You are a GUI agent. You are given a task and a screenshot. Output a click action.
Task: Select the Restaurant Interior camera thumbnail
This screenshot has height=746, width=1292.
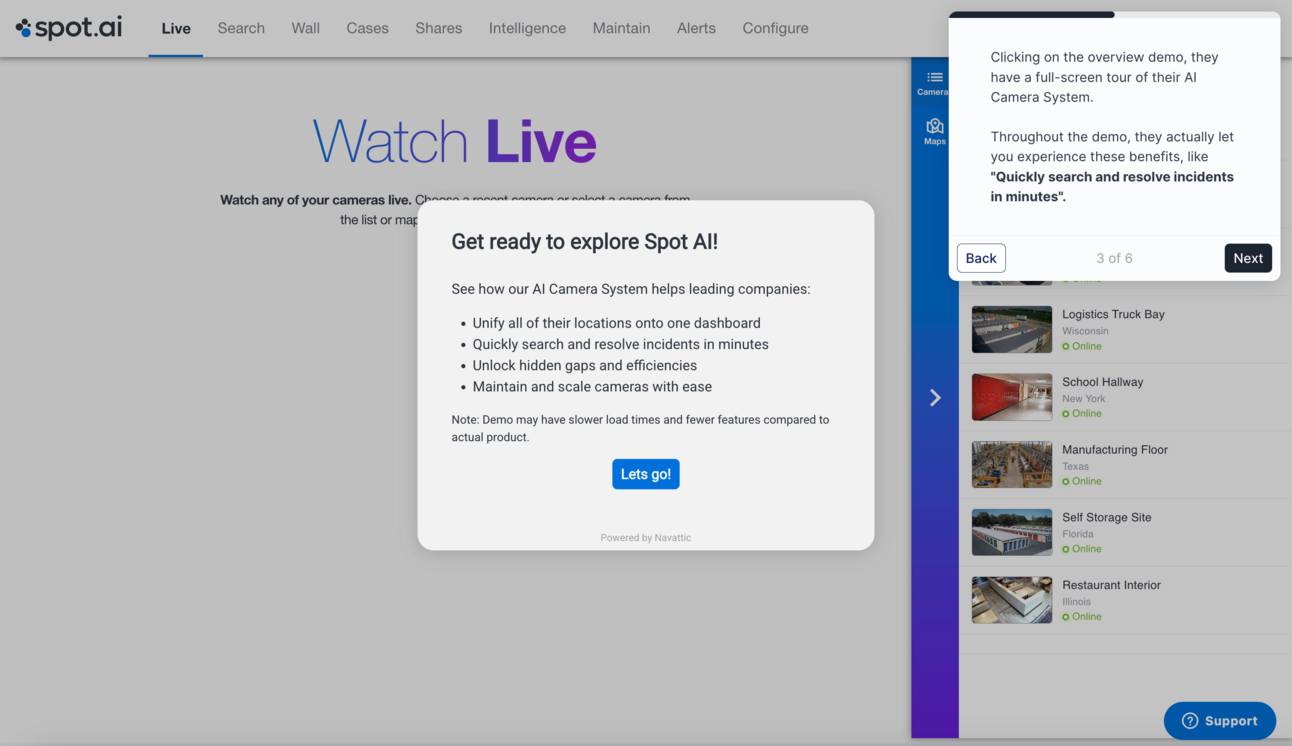pos(1012,600)
